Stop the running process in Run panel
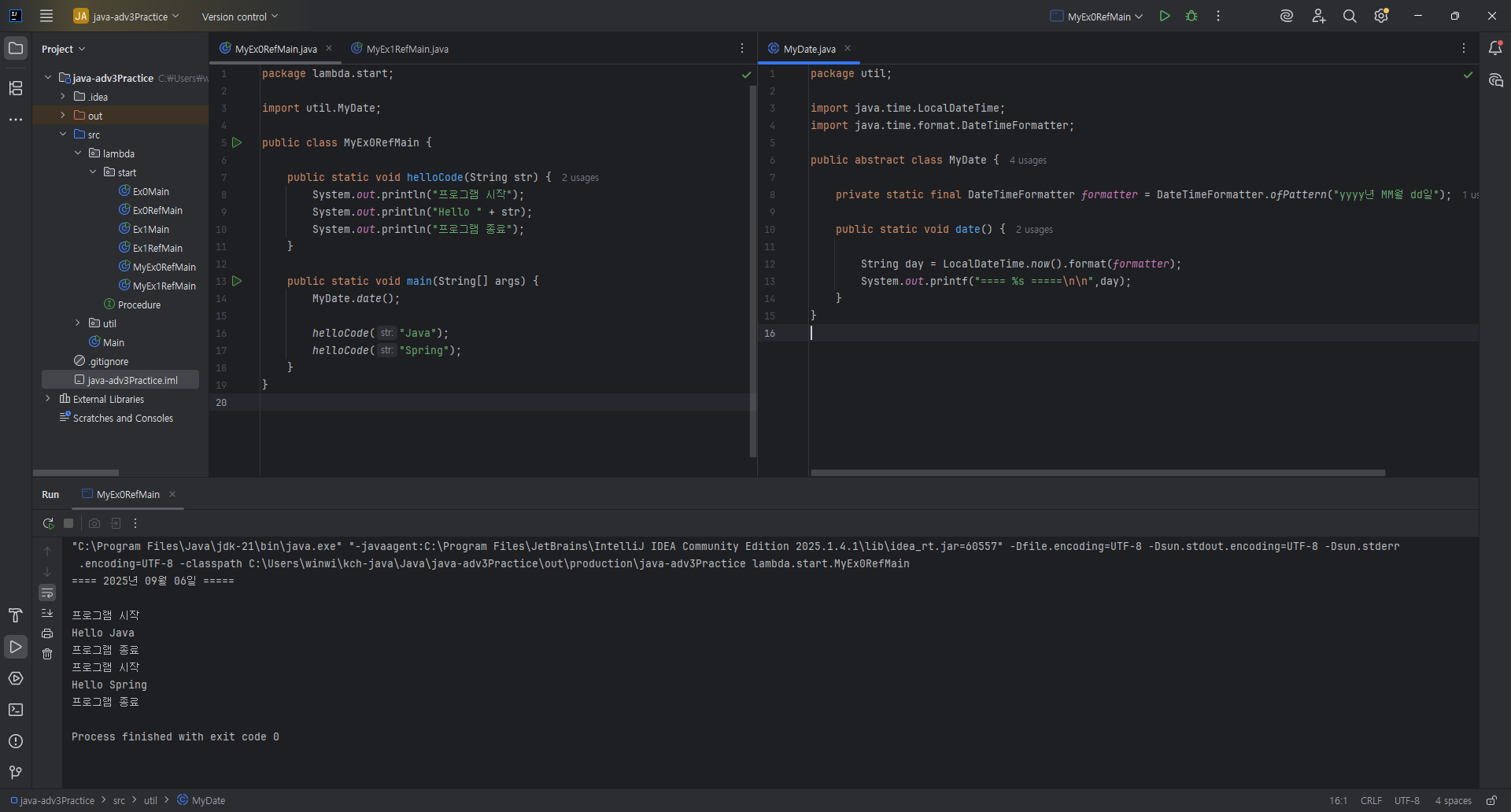This screenshot has height=812, width=1511. pyautogui.click(x=68, y=523)
